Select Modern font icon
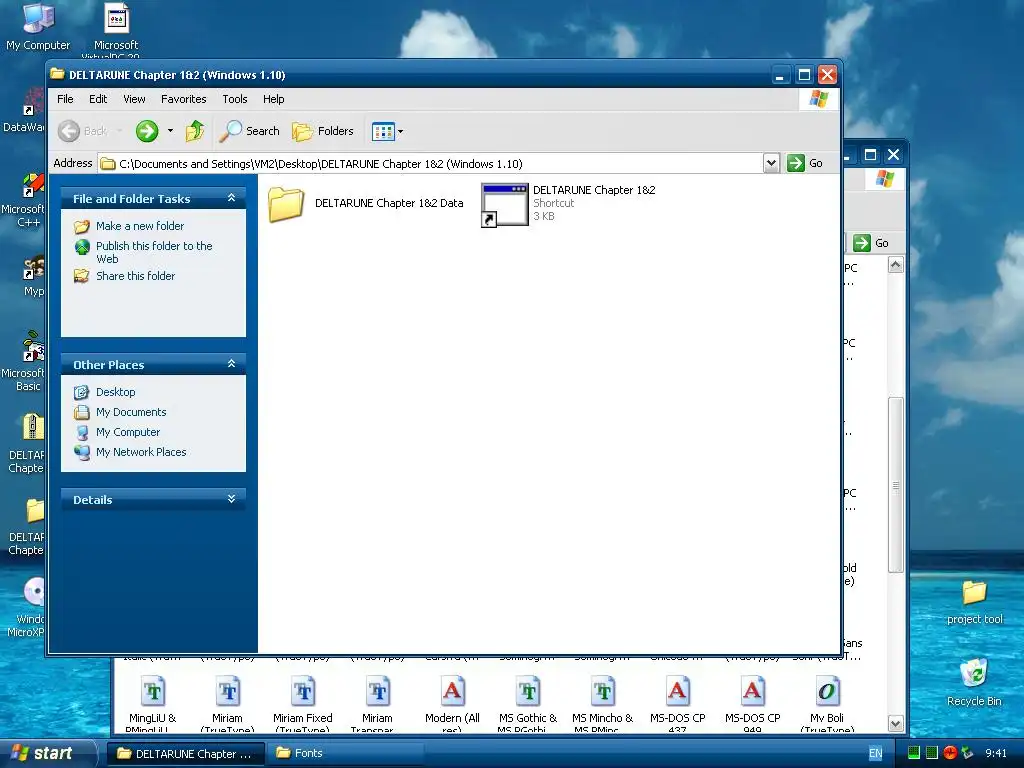The width and height of the screenshot is (1024, 768). [452, 704]
